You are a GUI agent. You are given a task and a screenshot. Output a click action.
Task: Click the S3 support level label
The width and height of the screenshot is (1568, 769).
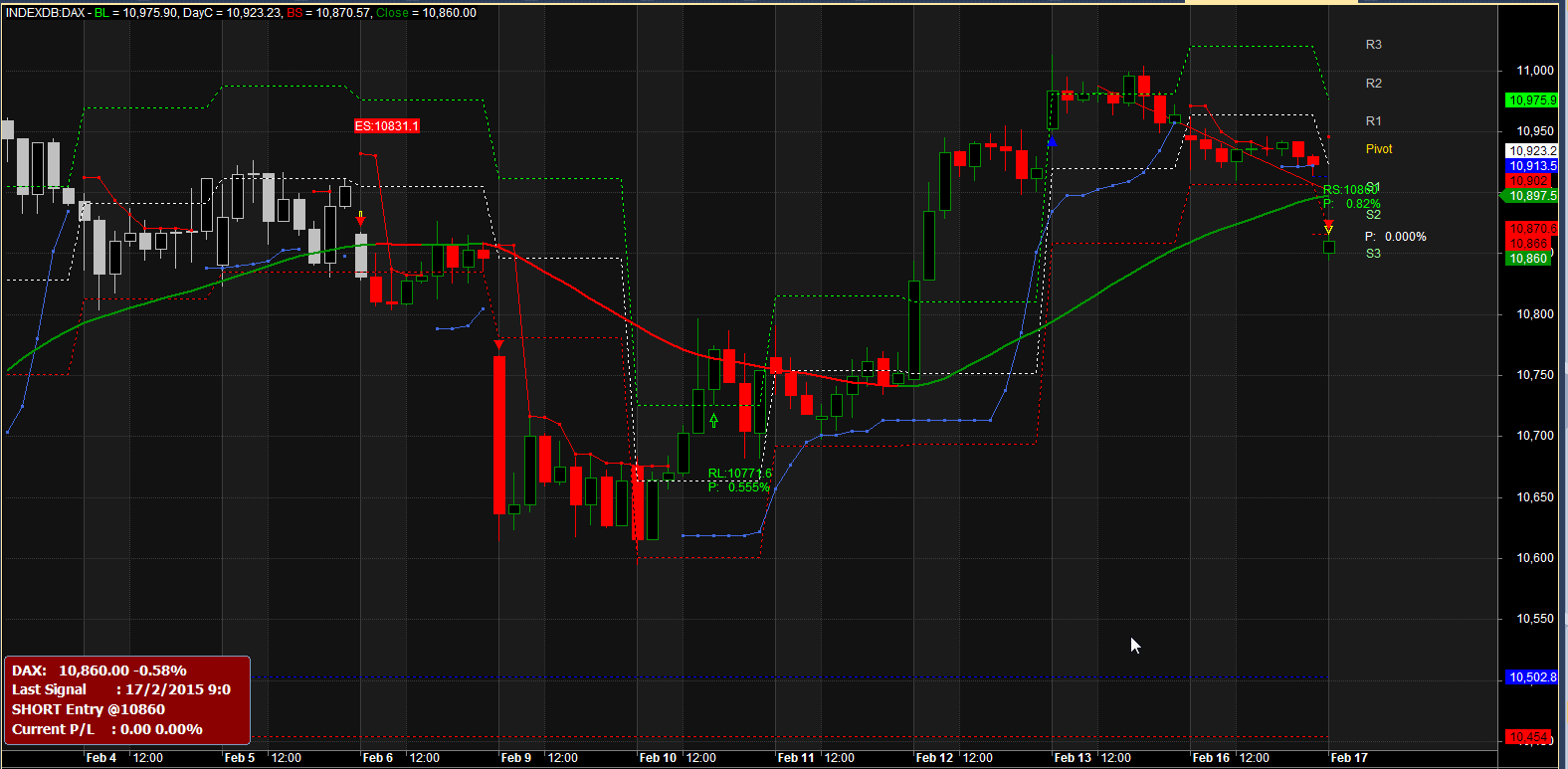1373,254
